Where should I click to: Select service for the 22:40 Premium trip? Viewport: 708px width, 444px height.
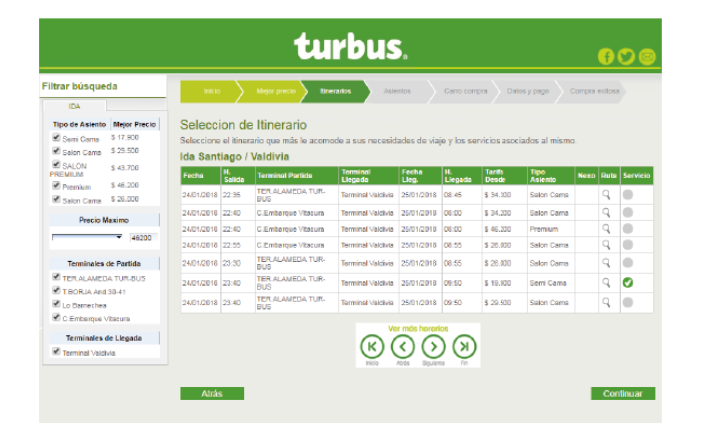coord(628,229)
